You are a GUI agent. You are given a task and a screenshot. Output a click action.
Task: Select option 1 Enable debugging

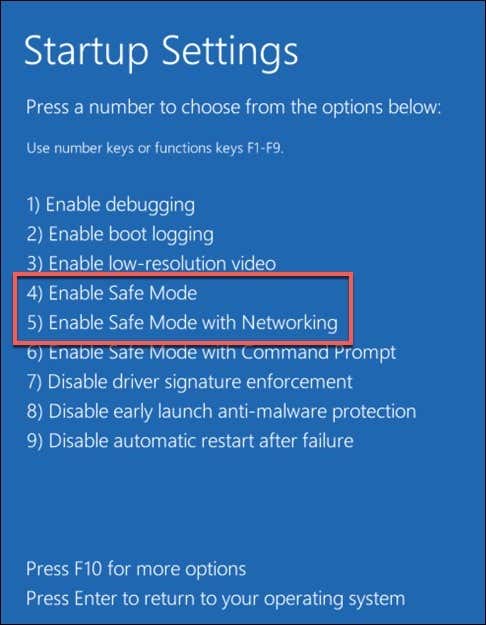(111, 205)
